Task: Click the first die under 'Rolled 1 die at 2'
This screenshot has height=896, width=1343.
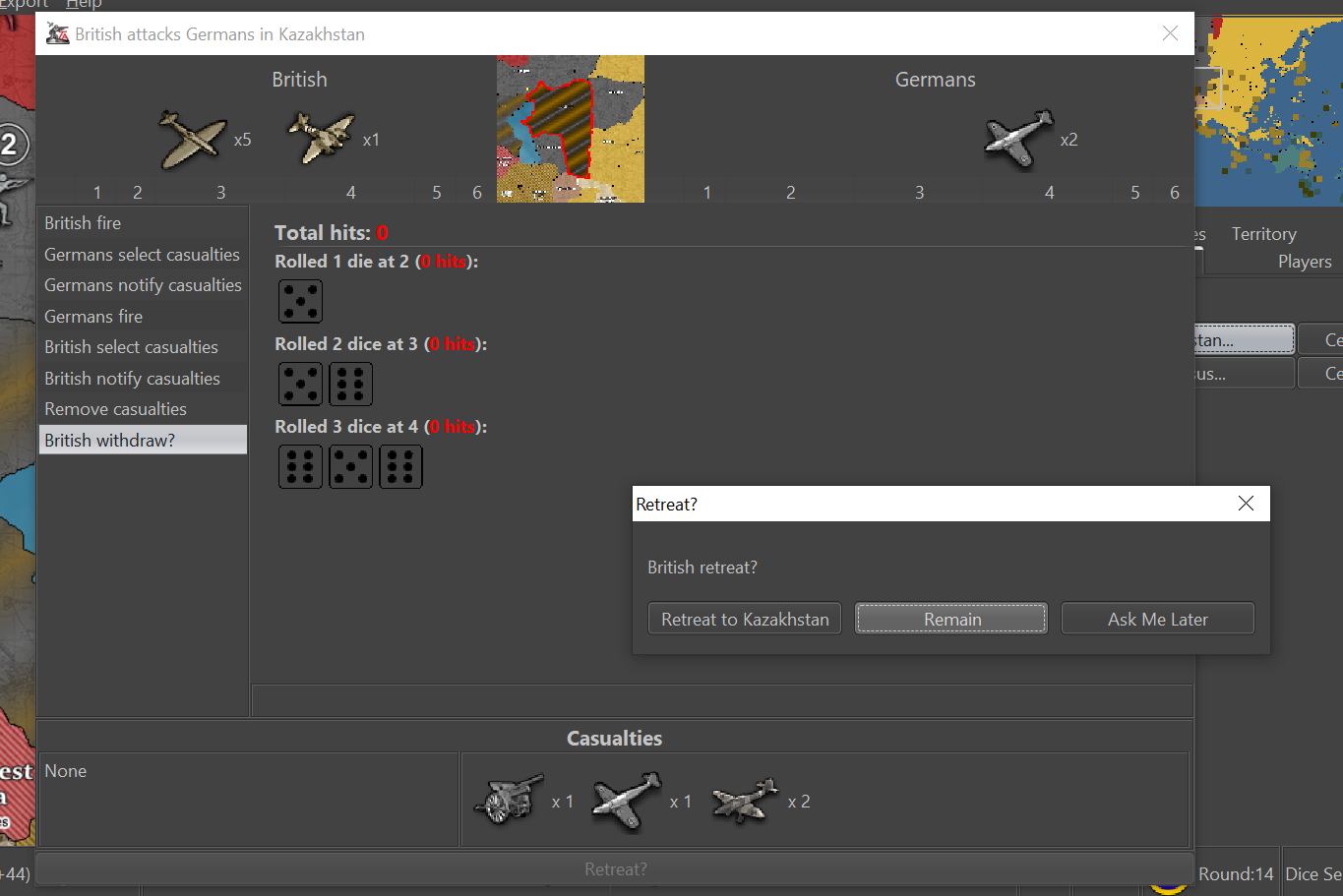Action: (x=300, y=302)
